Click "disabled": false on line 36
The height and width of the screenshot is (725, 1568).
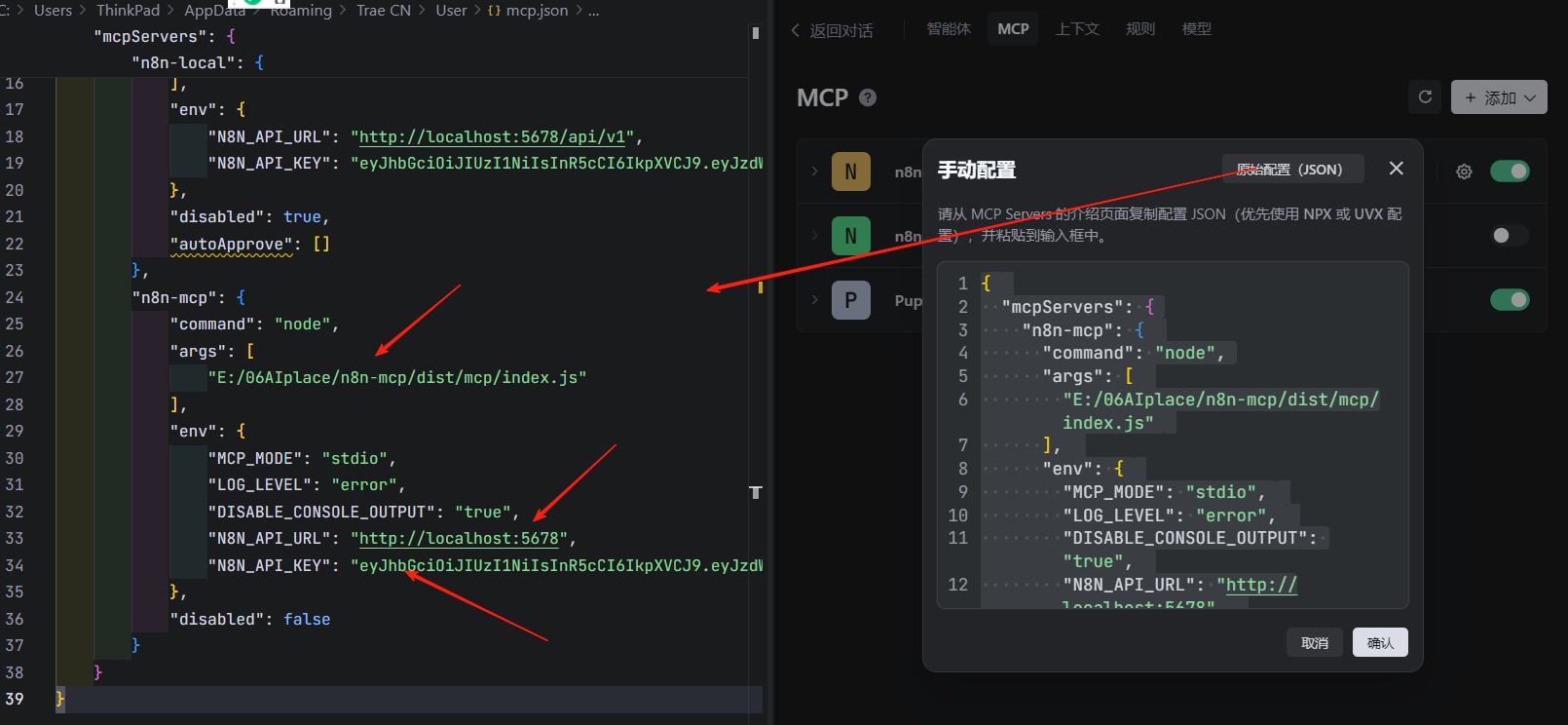[250, 619]
